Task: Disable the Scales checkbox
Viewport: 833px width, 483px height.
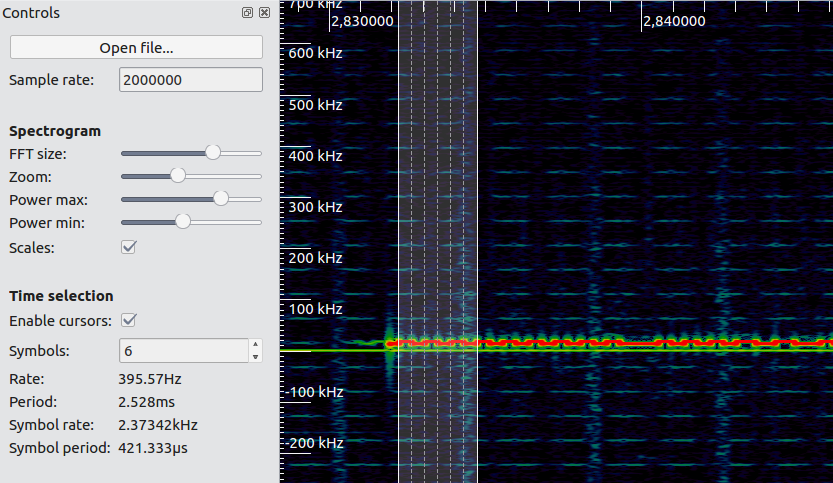Action: pyautogui.click(x=129, y=246)
